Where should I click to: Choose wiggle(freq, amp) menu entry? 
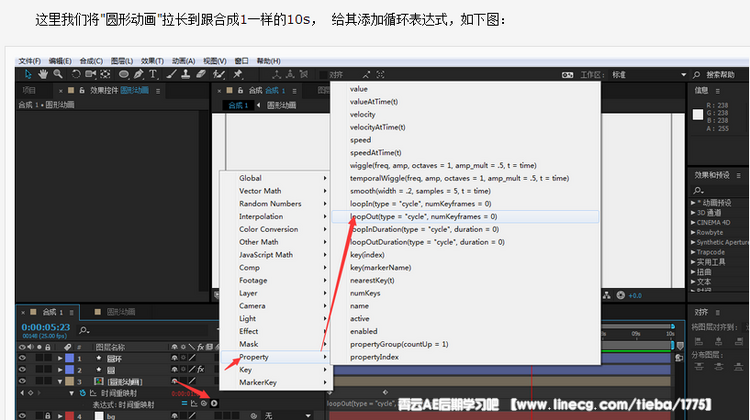[465, 166]
